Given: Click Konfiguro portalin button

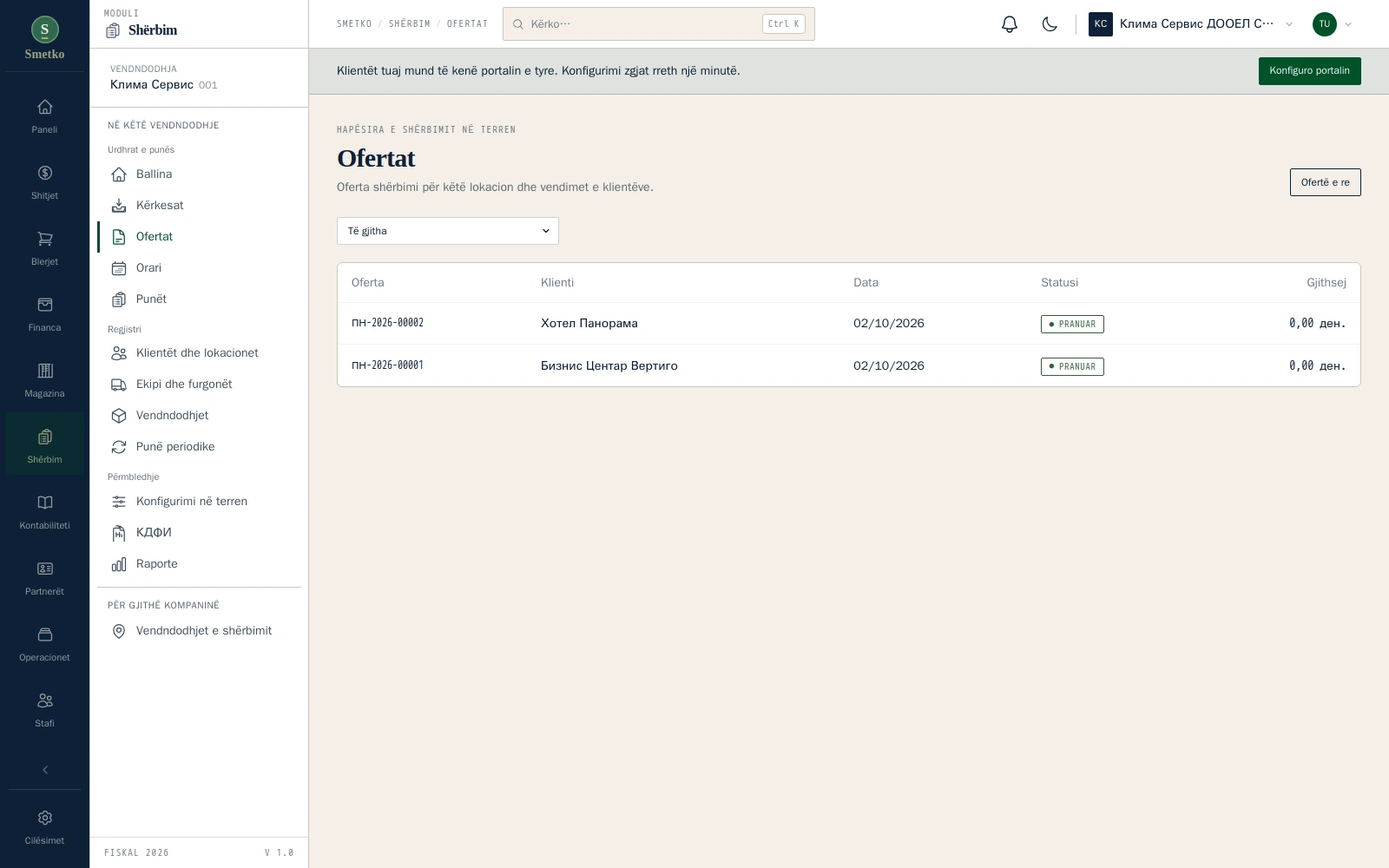Looking at the screenshot, I should point(1309,71).
